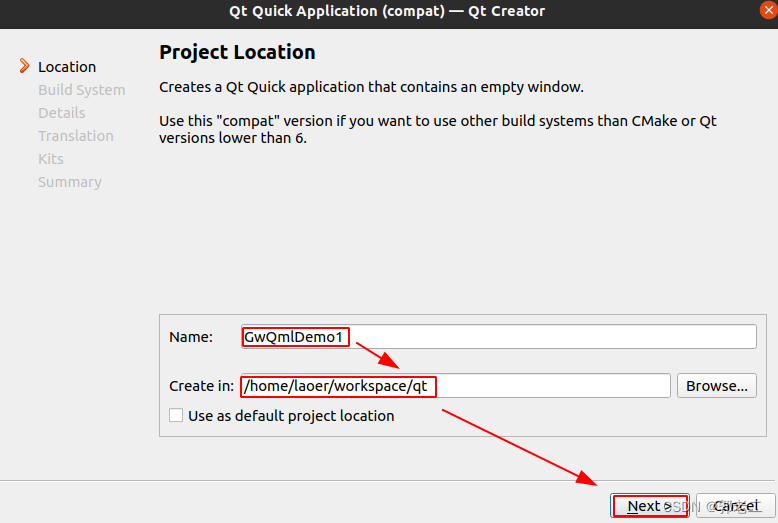Image resolution: width=778 pixels, height=523 pixels.
Task: Click the Next button
Action: pos(649,506)
